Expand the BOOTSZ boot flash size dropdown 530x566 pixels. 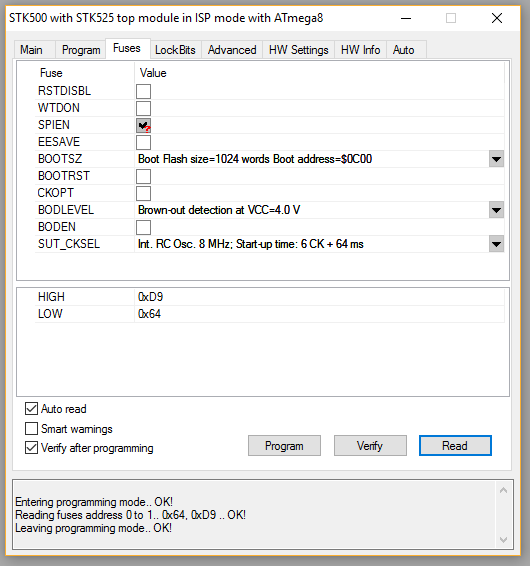point(496,159)
